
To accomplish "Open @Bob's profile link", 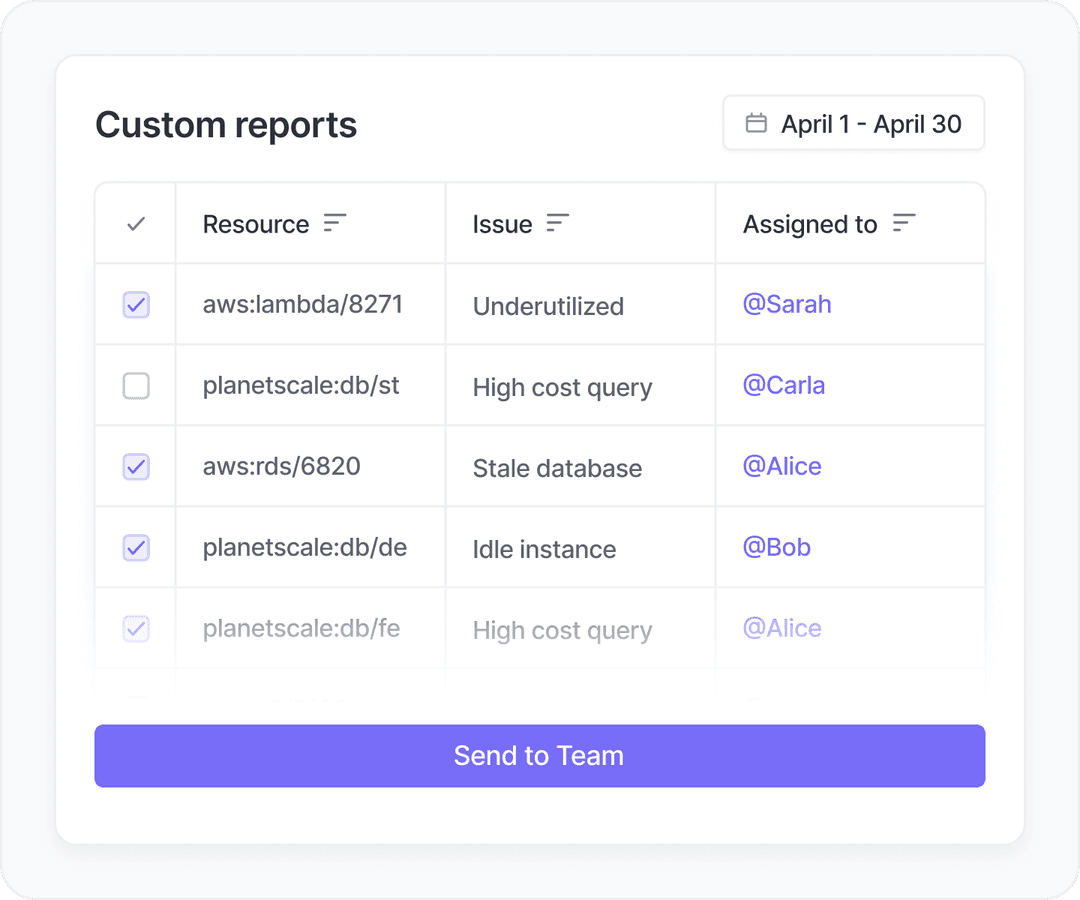I will [777, 548].
